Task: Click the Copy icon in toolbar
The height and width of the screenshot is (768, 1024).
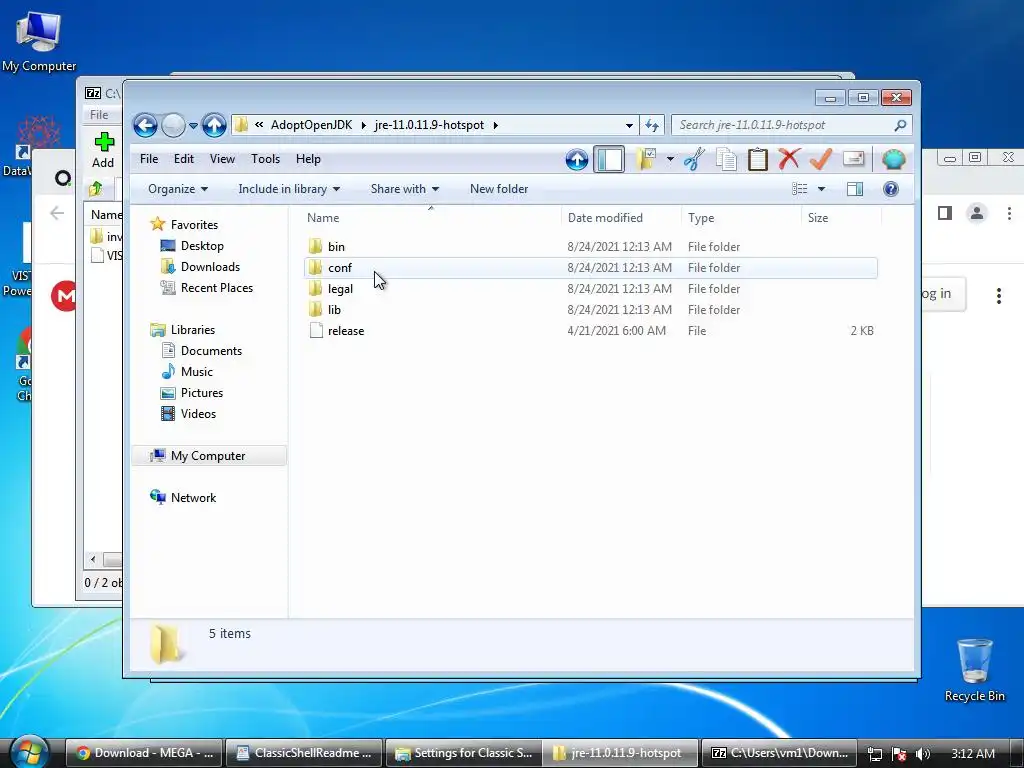Action: pos(726,159)
